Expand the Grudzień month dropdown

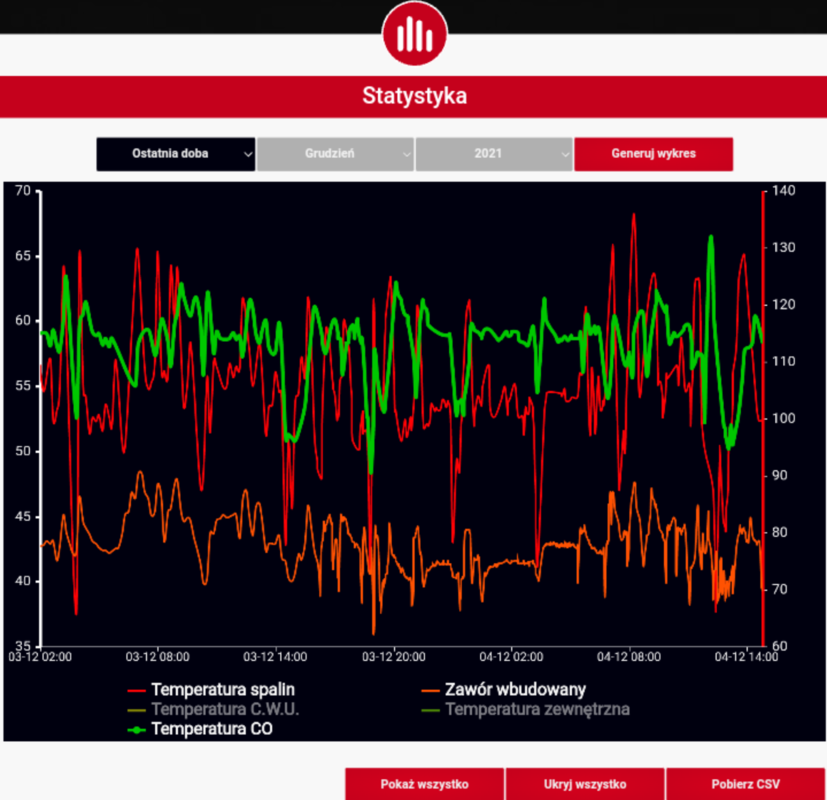point(334,154)
